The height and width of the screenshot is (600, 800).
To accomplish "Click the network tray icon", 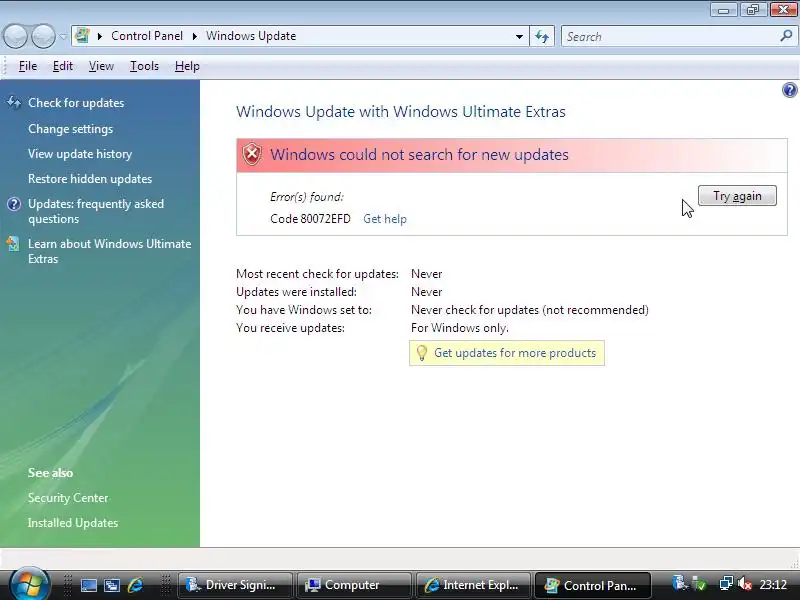I will tap(726, 584).
